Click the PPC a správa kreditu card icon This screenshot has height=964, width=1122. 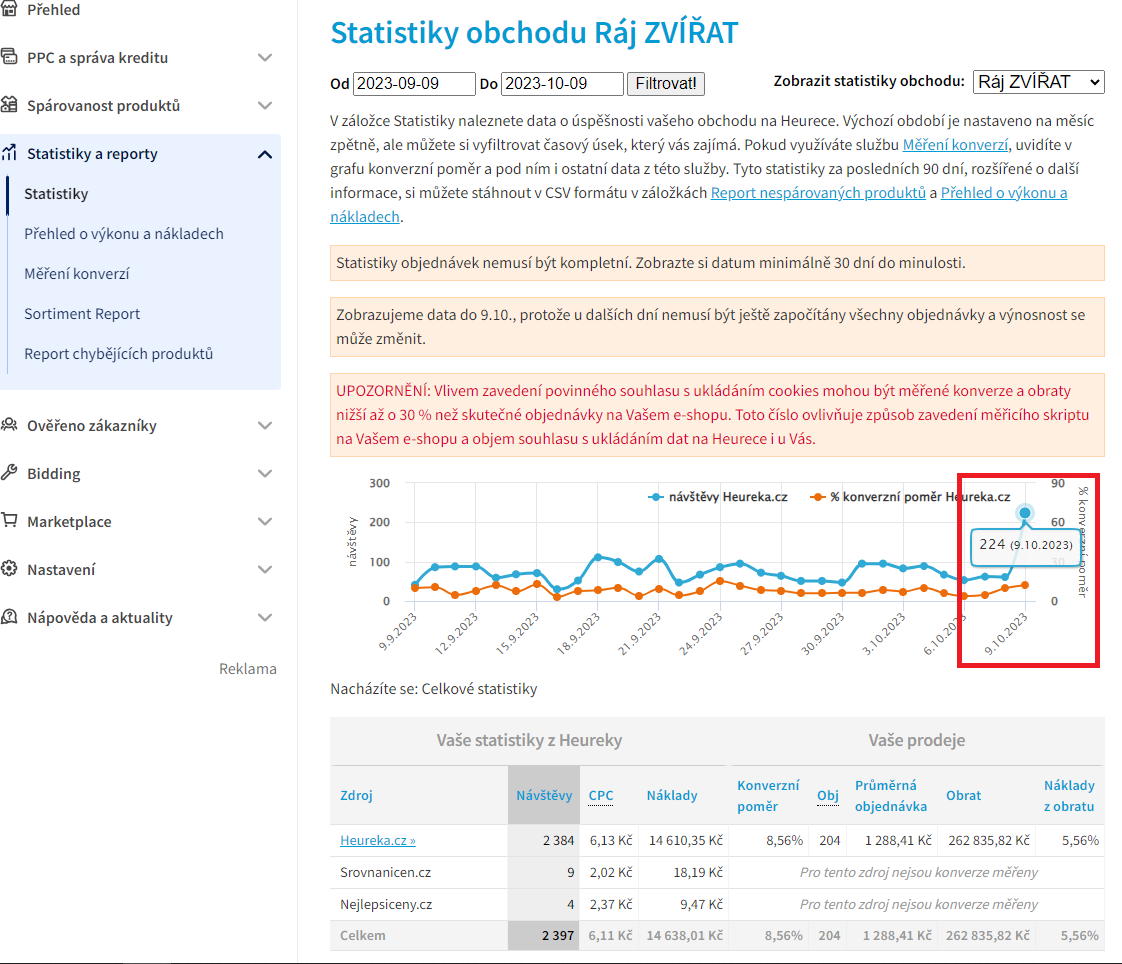[x=9, y=57]
